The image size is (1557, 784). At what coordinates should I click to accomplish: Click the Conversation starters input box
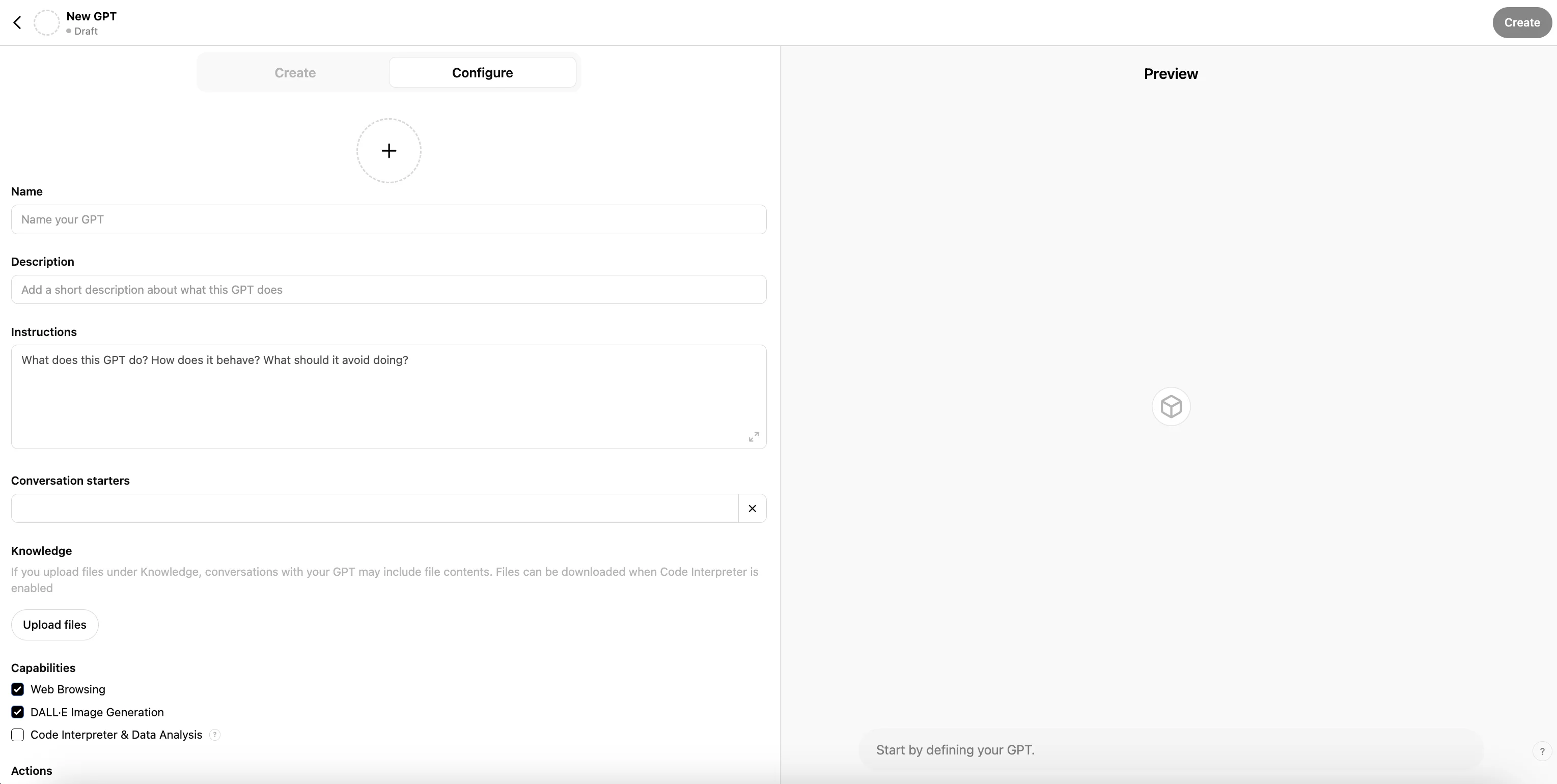click(375, 509)
